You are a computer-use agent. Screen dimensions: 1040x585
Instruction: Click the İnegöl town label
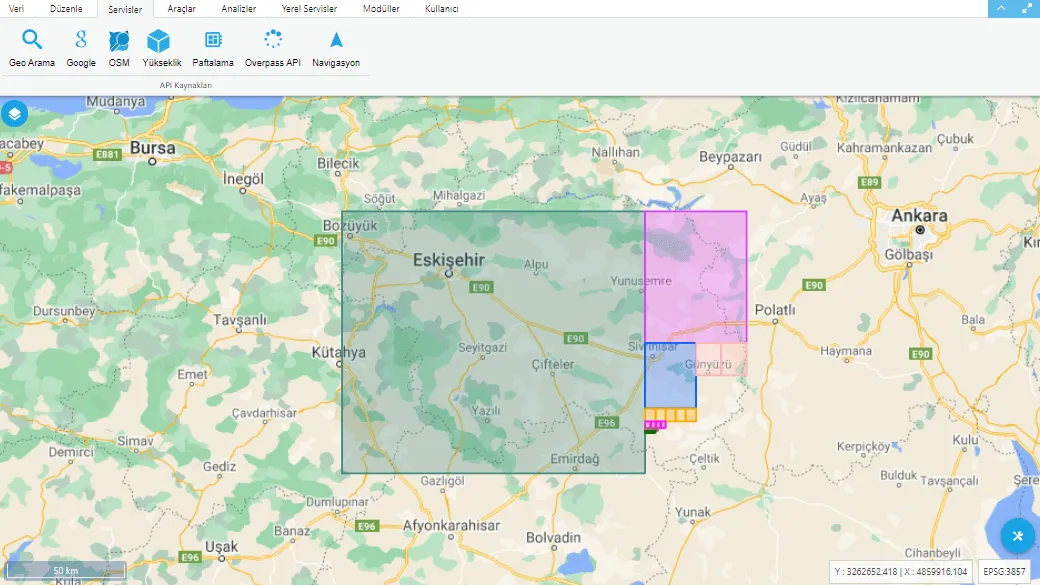[x=243, y=179]
